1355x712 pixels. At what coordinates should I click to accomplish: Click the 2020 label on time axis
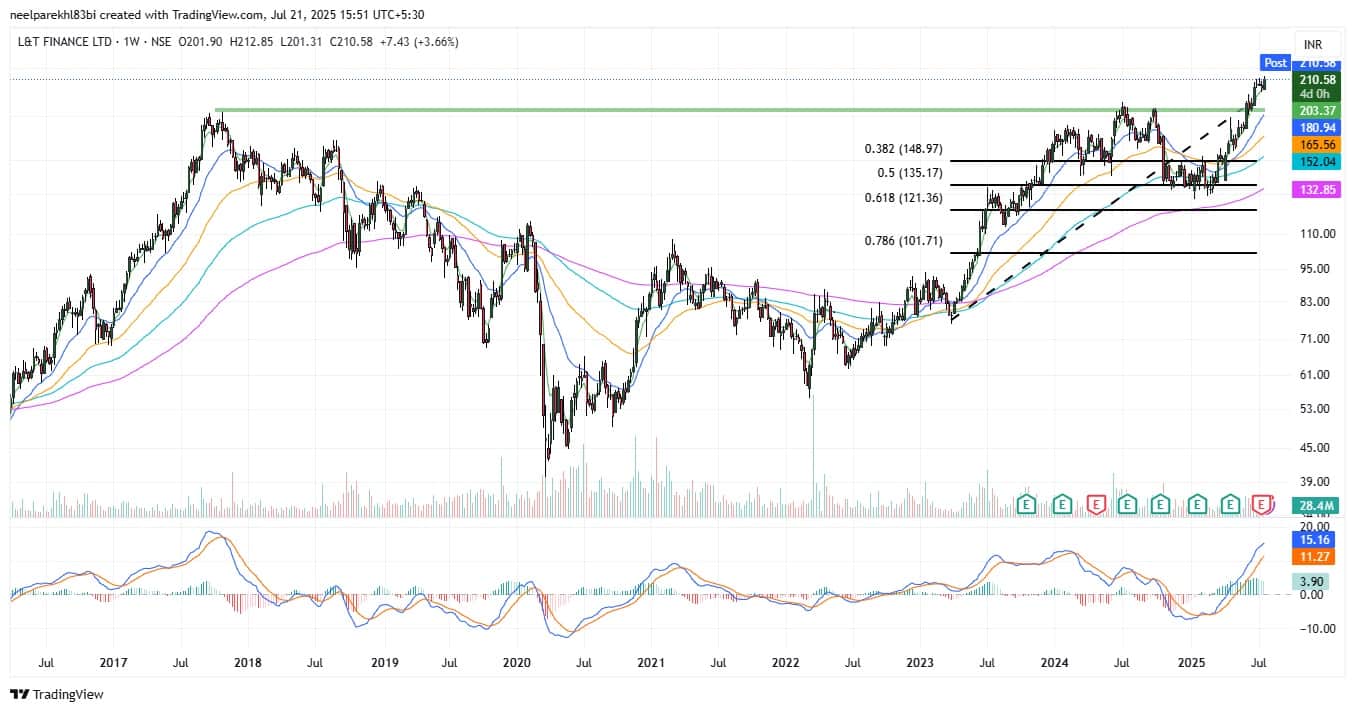(x=516, y=662)
